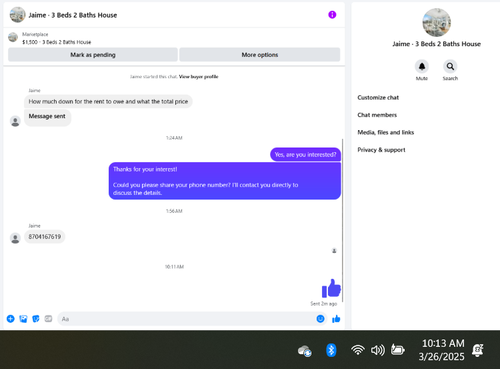The height and width of the screenshot is (369, 500).
Task: Click the phone number 8704167619 message
Action: [45, 237]
